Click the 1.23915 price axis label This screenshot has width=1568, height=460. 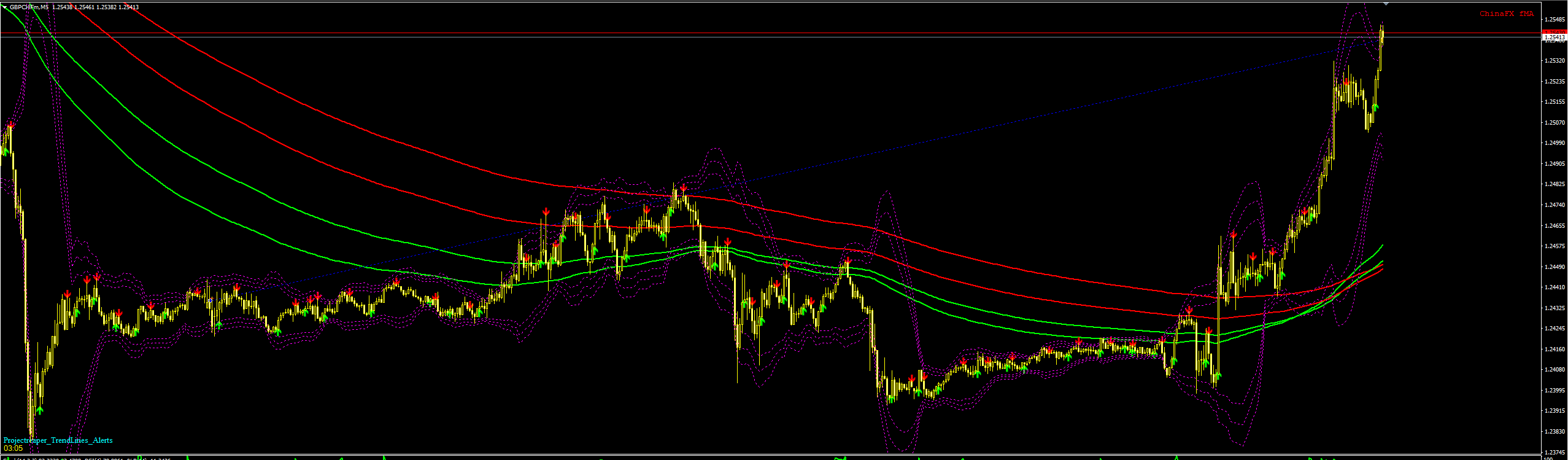point(1554,411)
